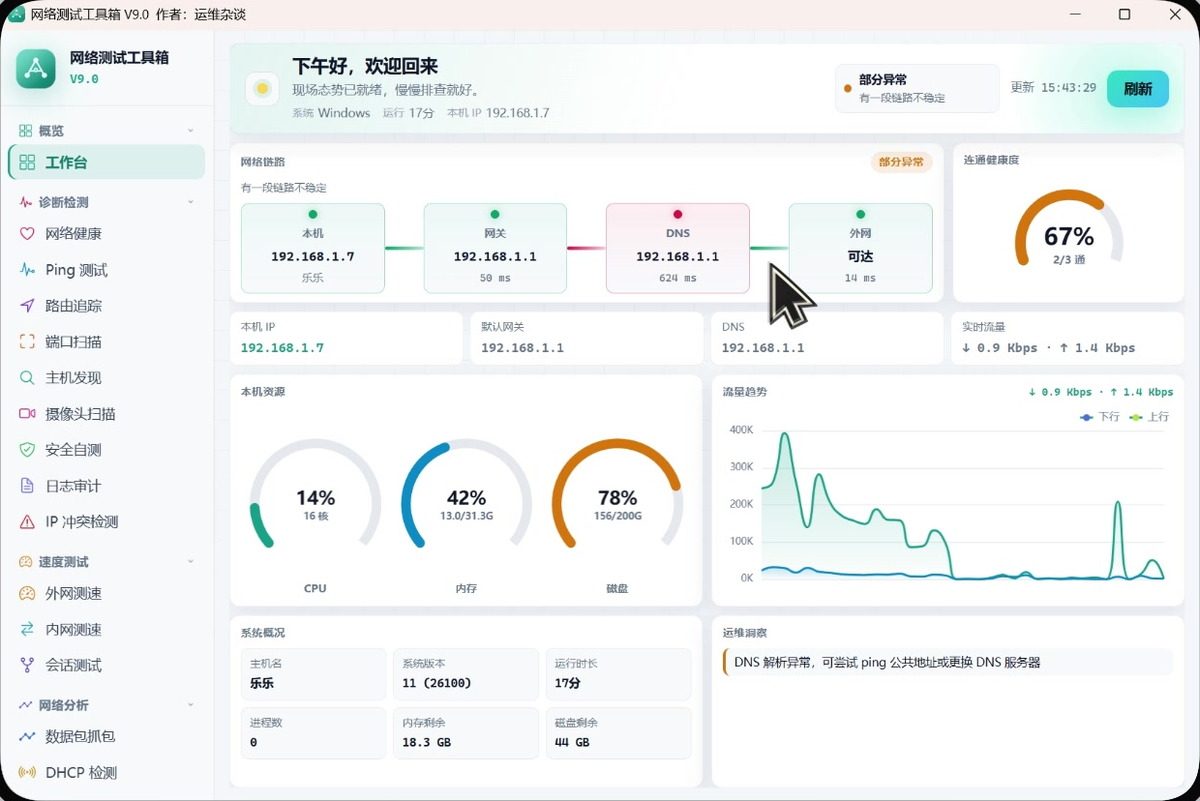Click the pulse icon beside Ping 测试
1200x801 pixels.
click(27, 270)
